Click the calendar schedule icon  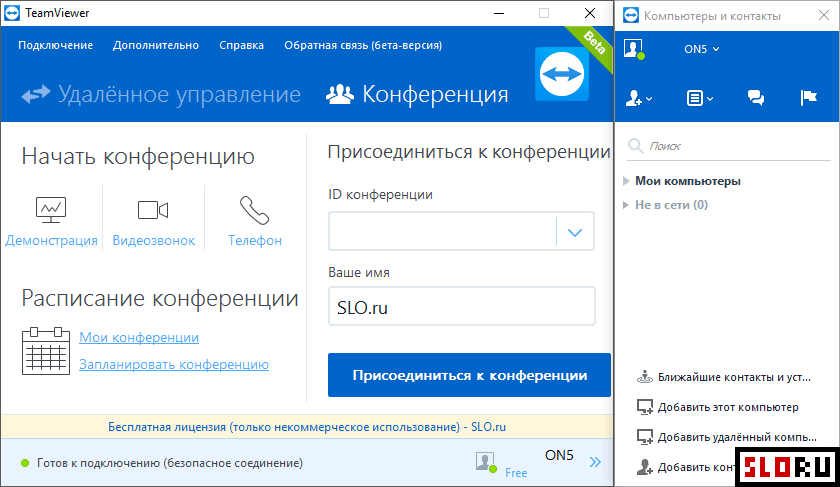(46, 351)
